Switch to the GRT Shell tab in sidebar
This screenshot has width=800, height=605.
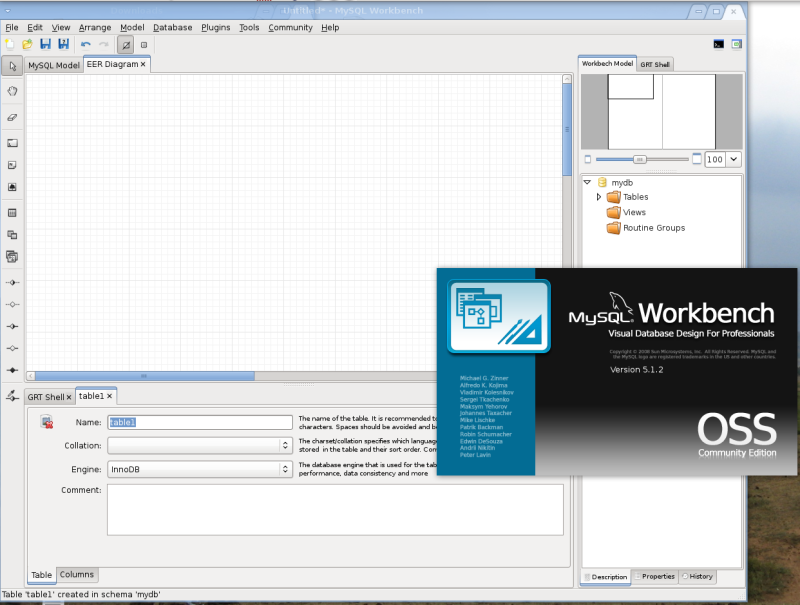point(655,64)
